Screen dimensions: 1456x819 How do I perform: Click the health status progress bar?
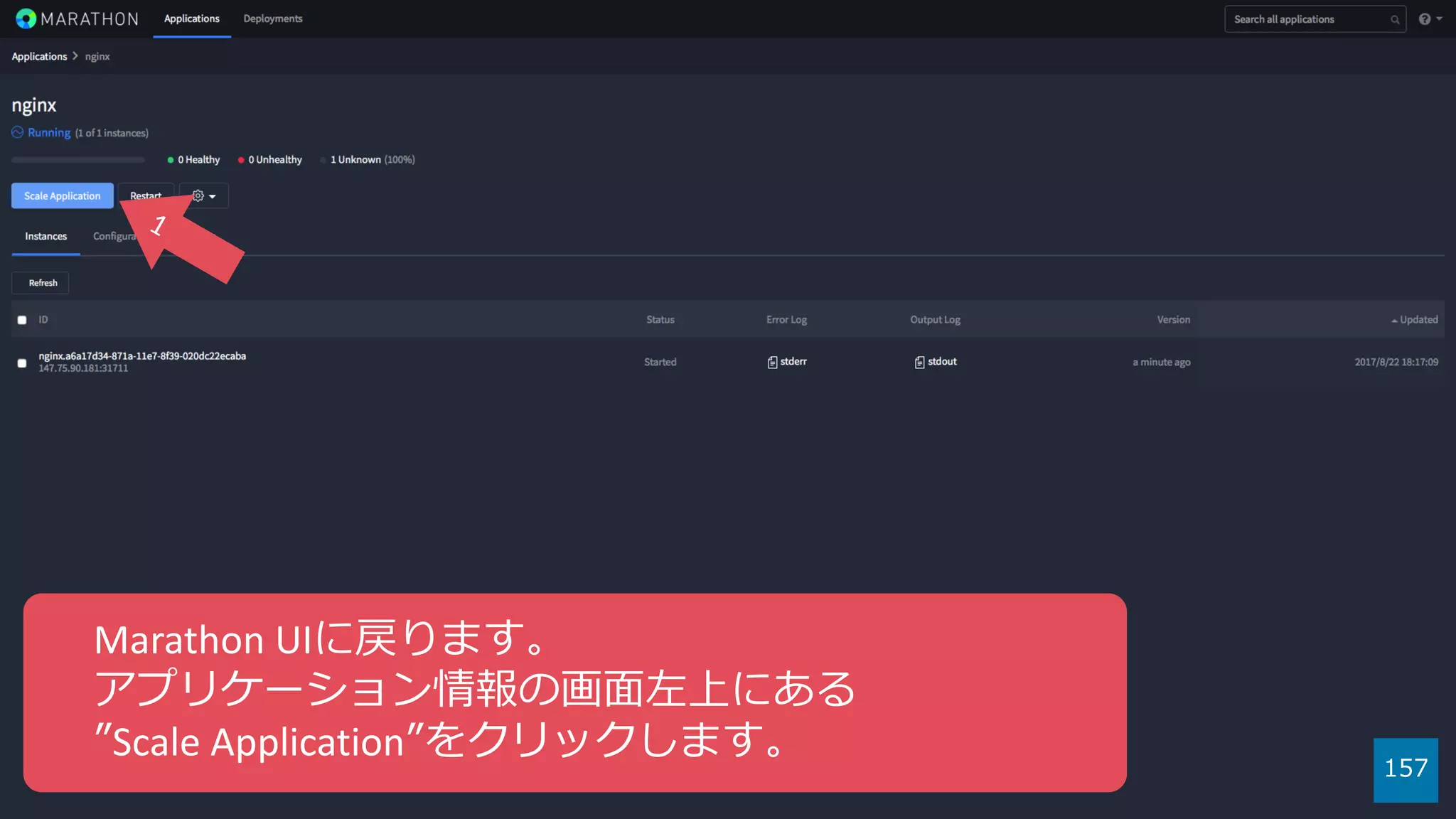[78, 160]
